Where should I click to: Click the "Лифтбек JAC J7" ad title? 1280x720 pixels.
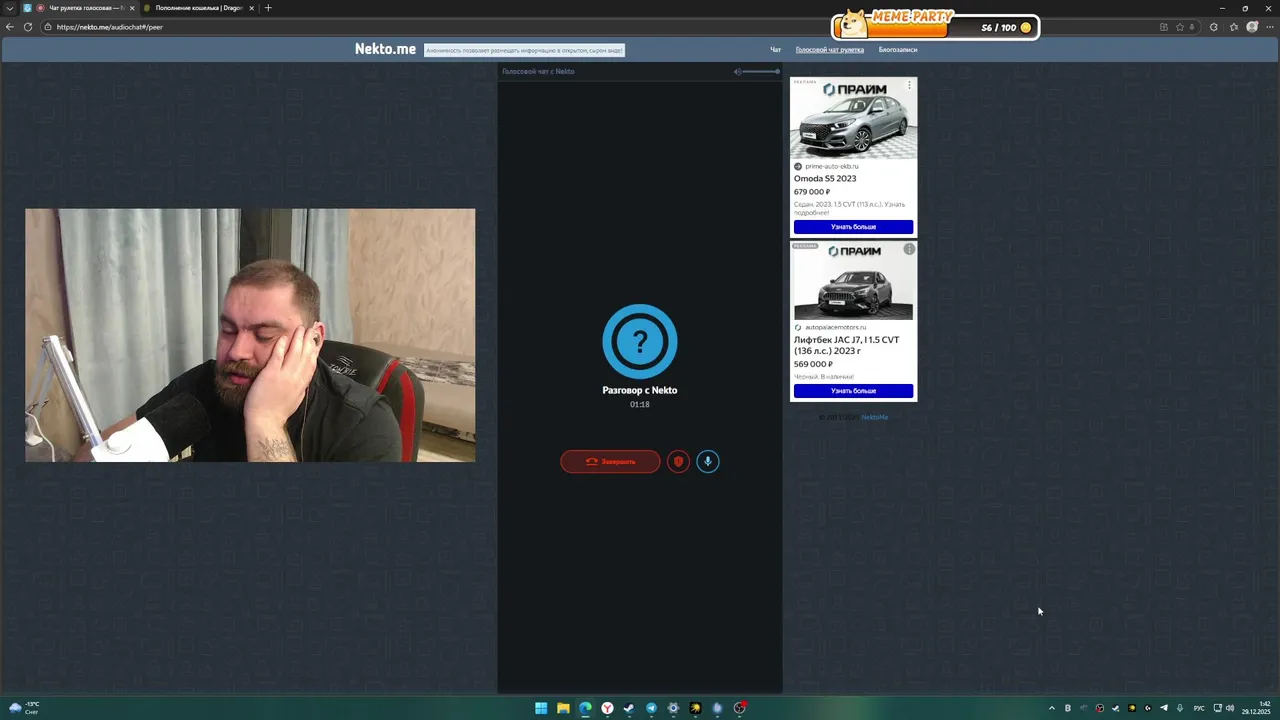coord(846,345)
